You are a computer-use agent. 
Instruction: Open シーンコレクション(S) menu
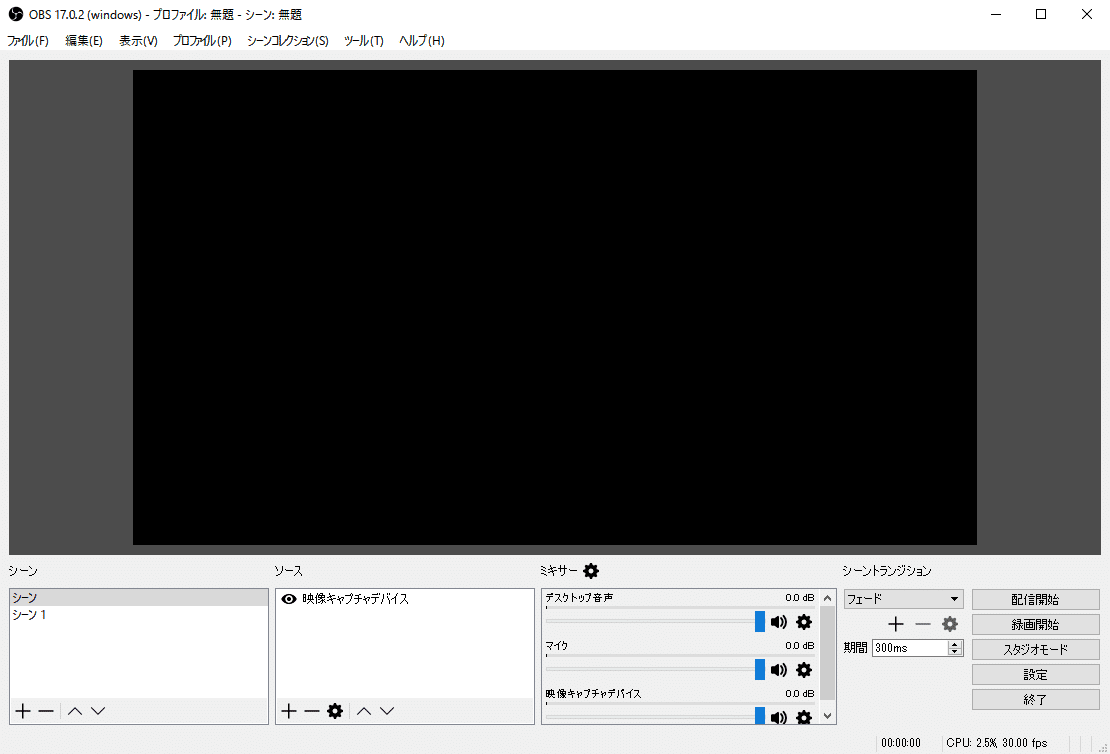[x=287, y=40]
